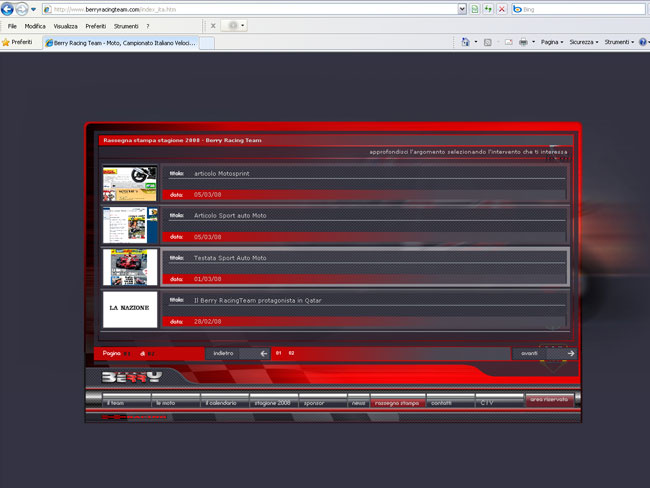Click the date 01/03/08 row

pos(364,279)
